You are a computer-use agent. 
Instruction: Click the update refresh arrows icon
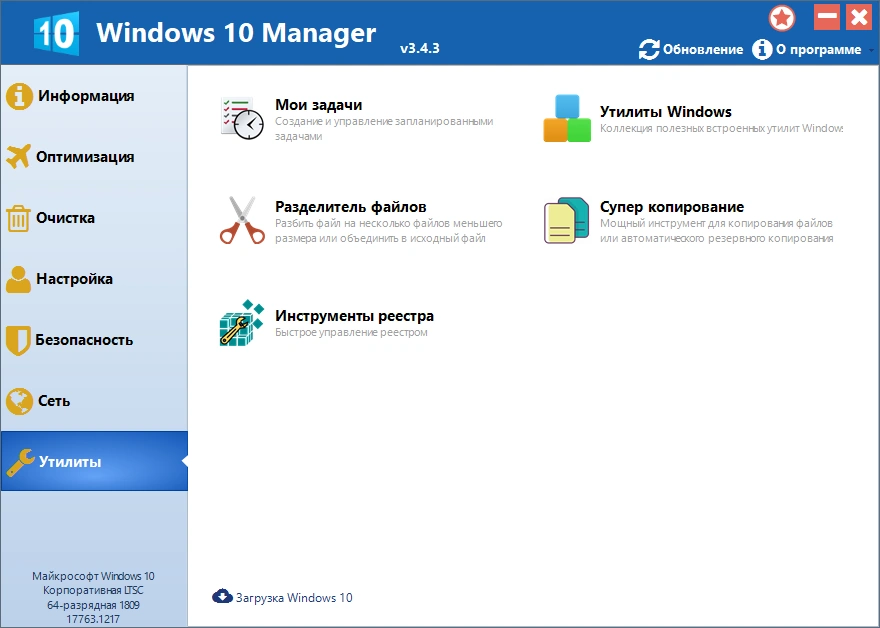[649, 49]
